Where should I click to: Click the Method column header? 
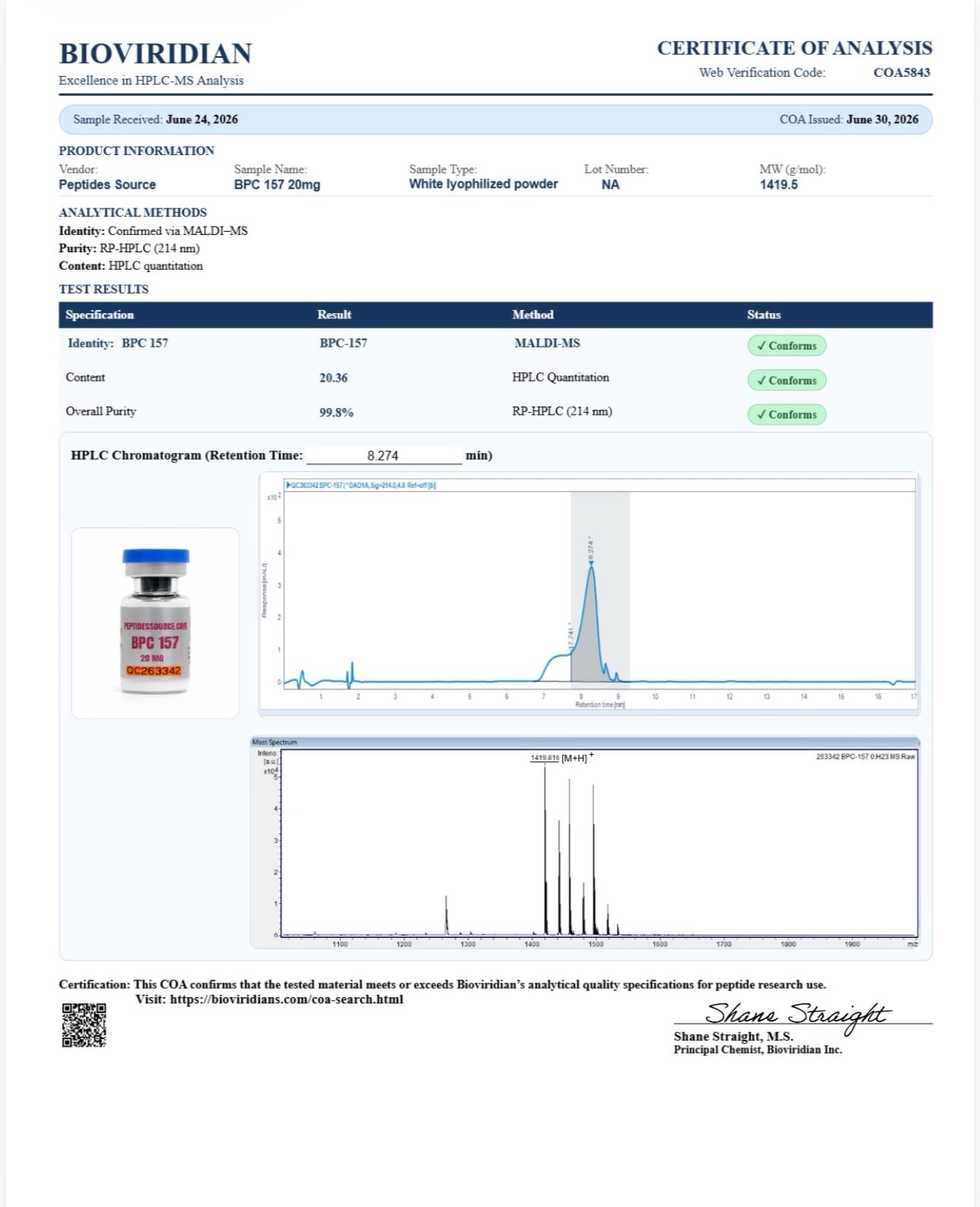(x=533, y=315)
